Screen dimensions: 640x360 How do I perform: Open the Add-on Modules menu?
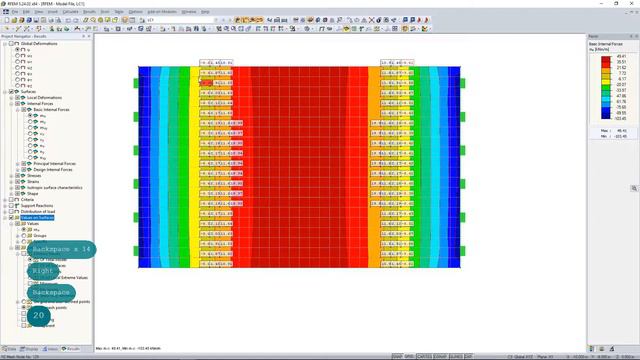[x=162, y=12]
